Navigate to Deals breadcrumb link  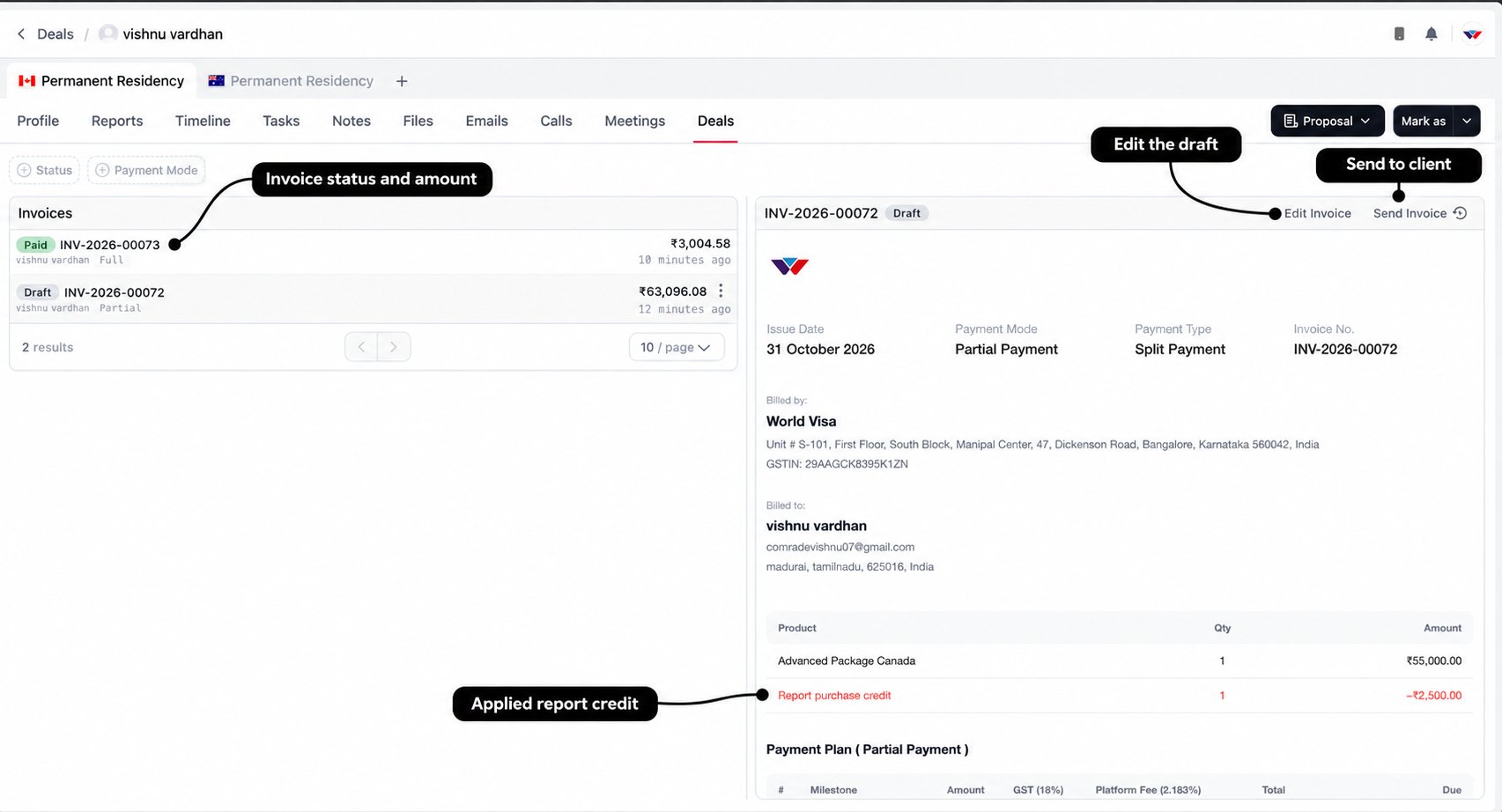[x=55, y=34]
